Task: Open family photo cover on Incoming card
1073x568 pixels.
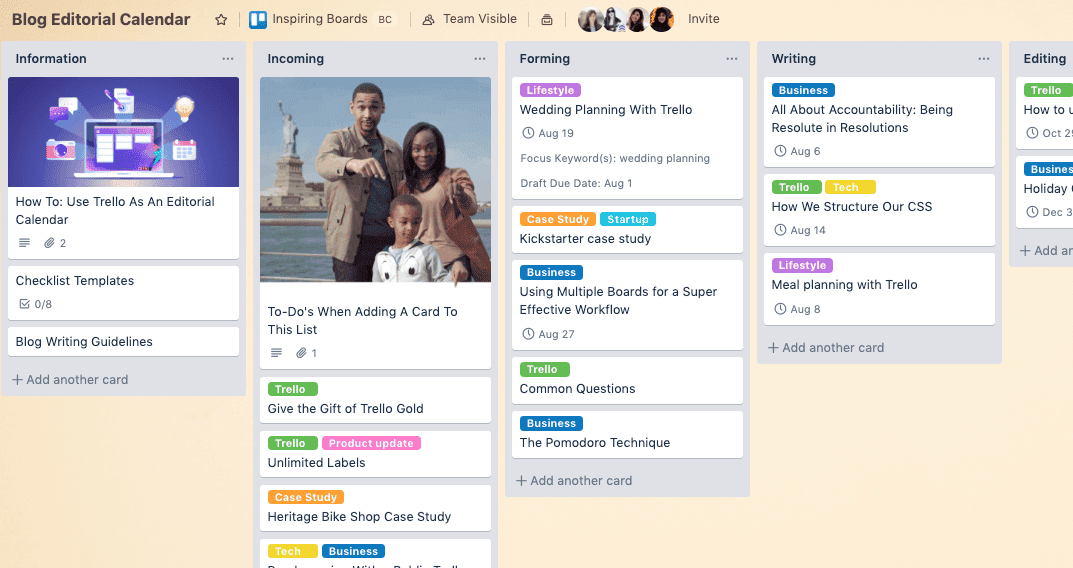Action: point(375,180)
